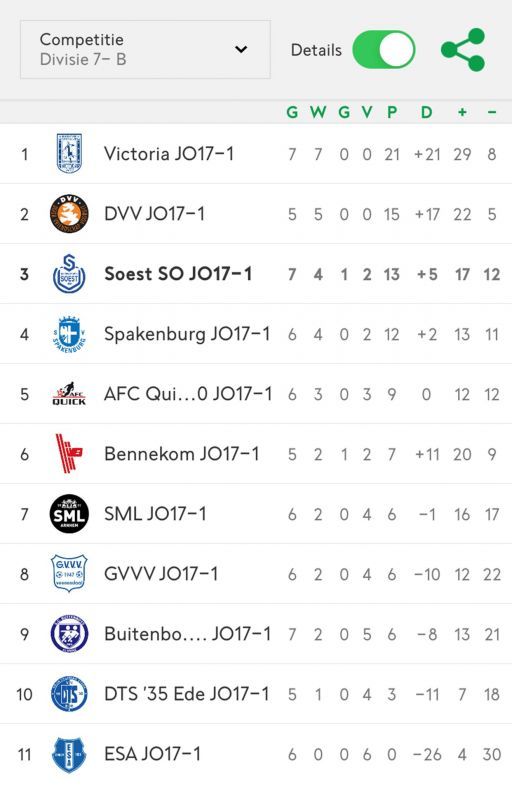Expand the Divisie 7-B chevron arrow
This screenshot has width=512, height=800.
click(x=241, y=49)
